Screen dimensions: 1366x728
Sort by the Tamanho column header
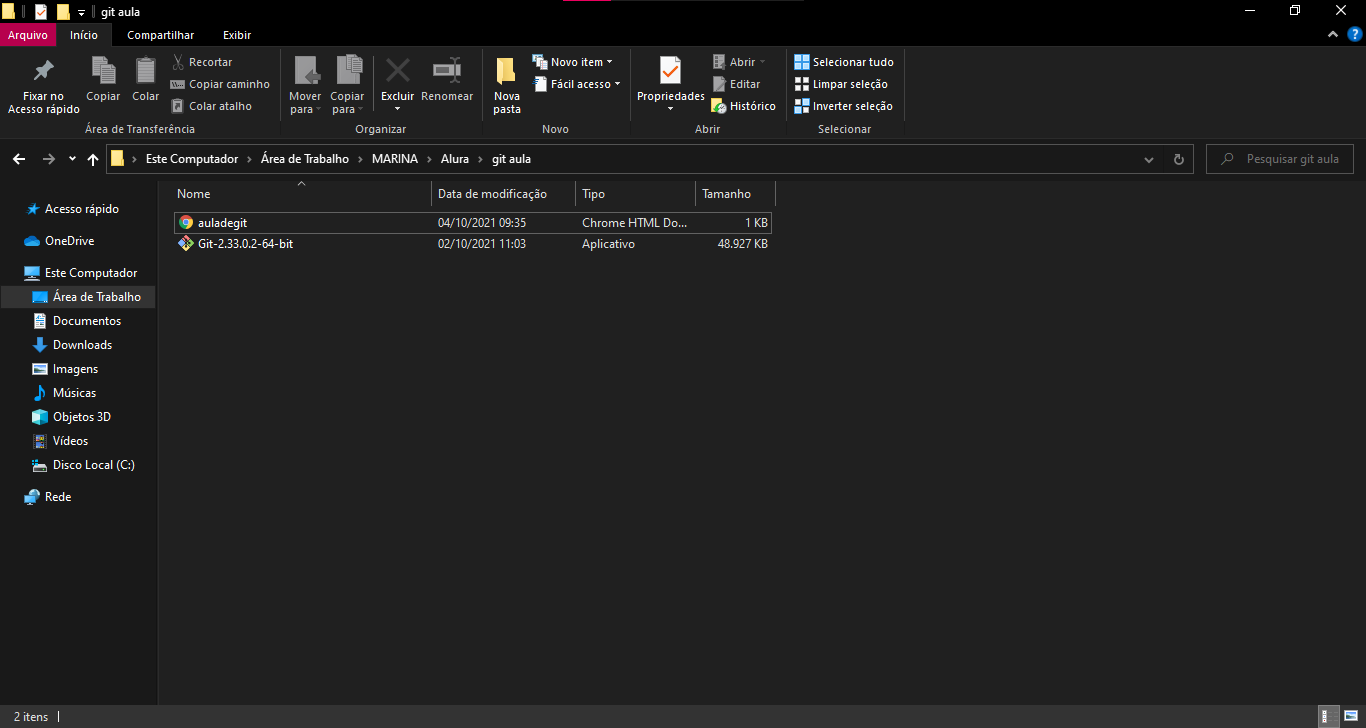[x=735, y=194]
